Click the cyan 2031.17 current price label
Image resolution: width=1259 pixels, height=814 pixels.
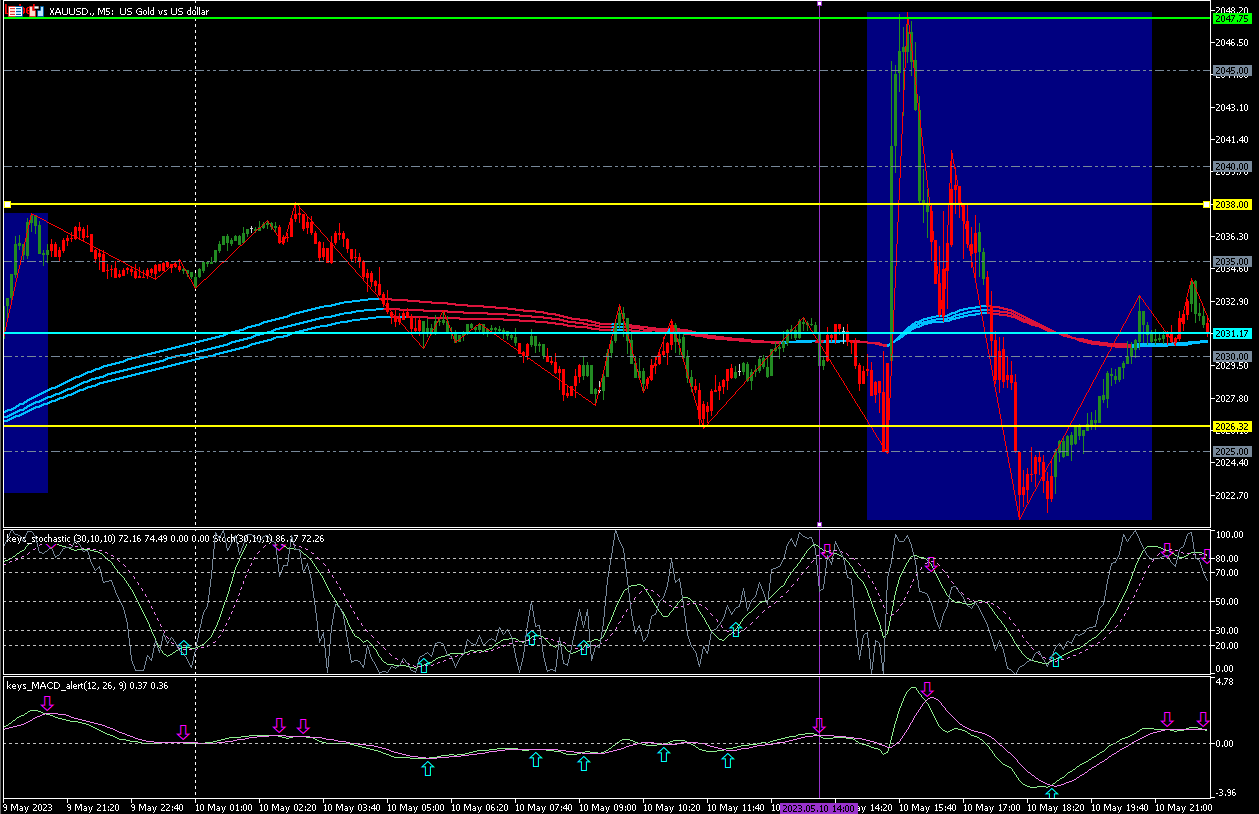(x=1231, y=333)
